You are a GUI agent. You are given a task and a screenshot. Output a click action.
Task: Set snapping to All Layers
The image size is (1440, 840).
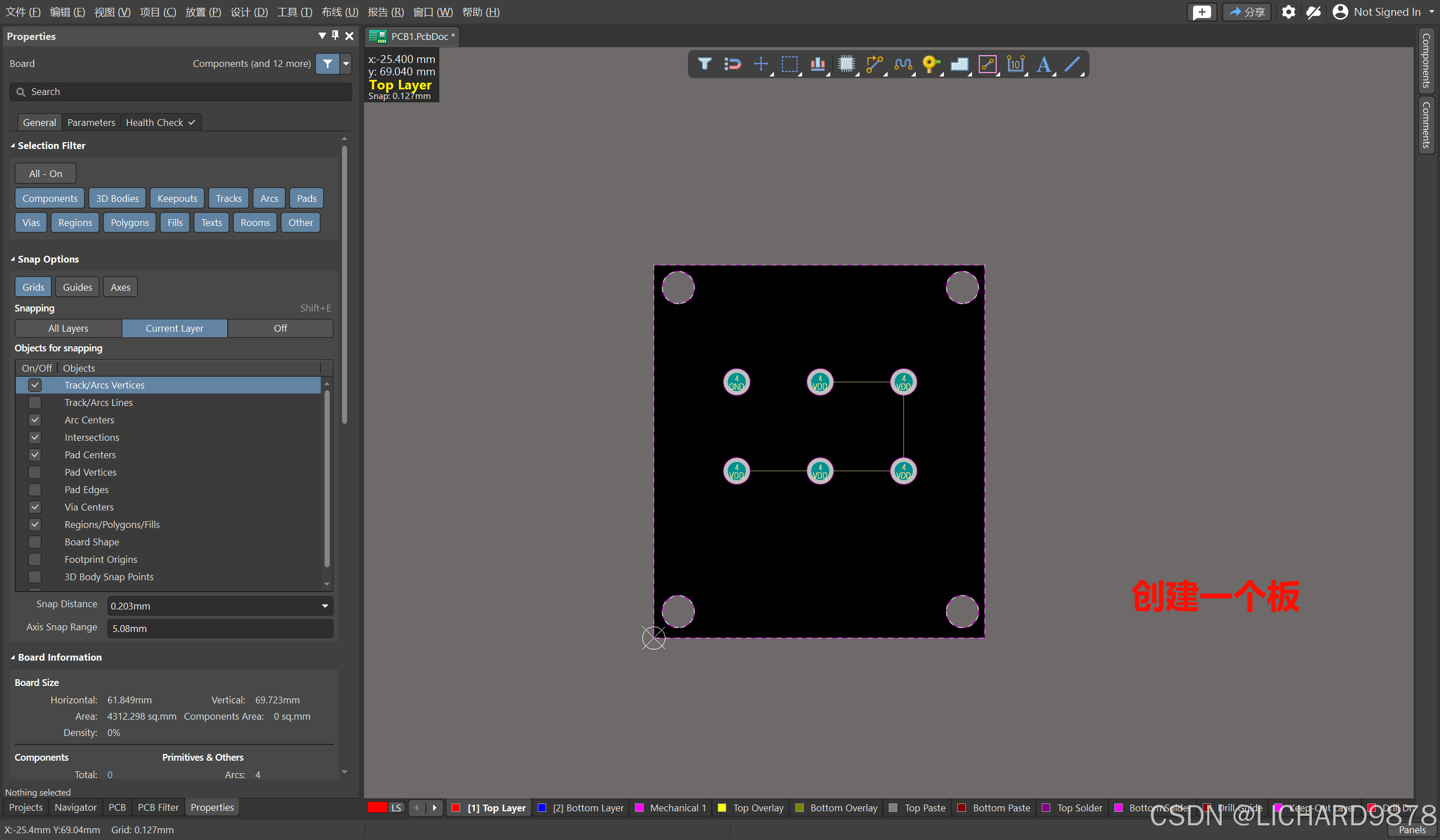click(68, 328)
